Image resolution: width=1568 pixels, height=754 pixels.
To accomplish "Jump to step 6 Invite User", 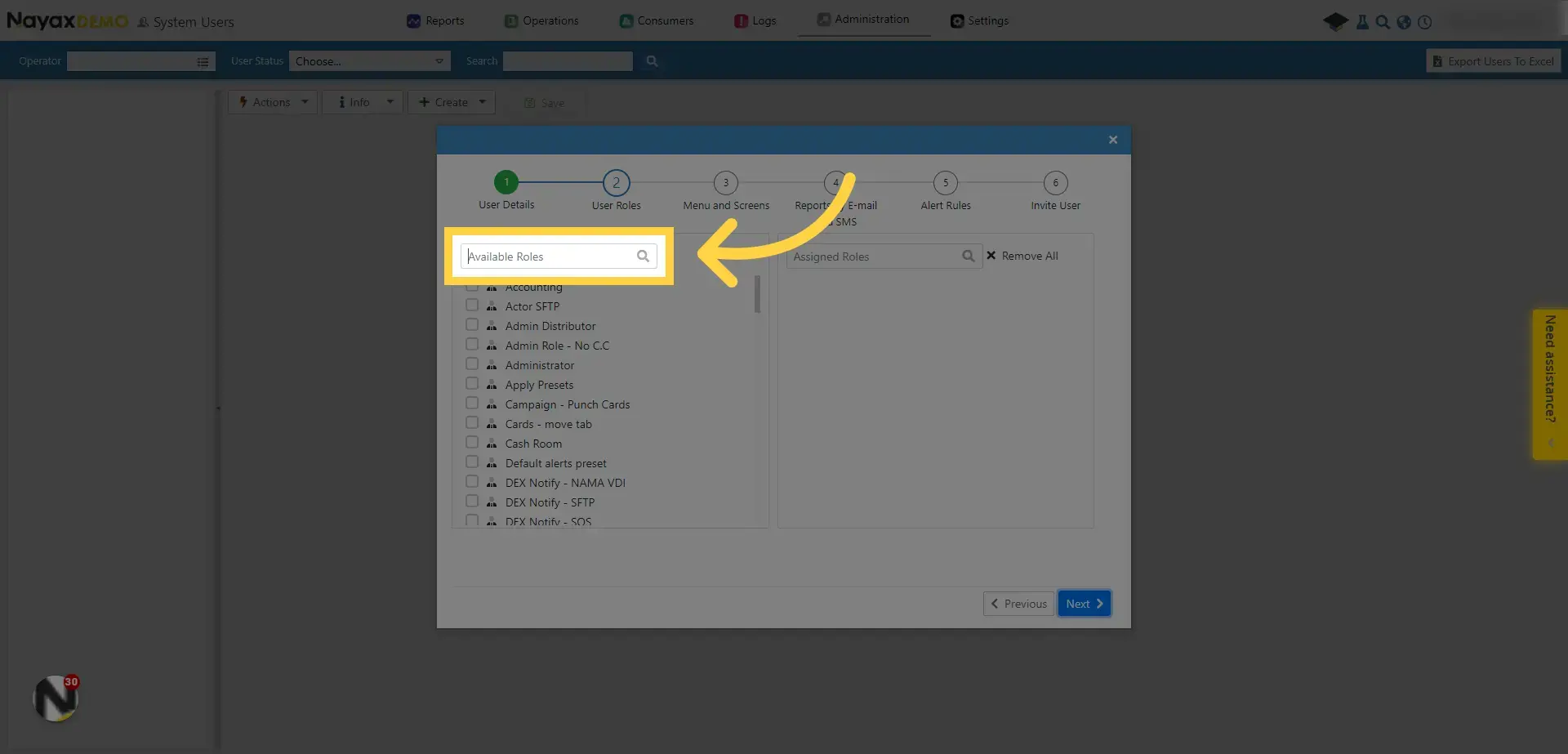I will [1055, 183].
